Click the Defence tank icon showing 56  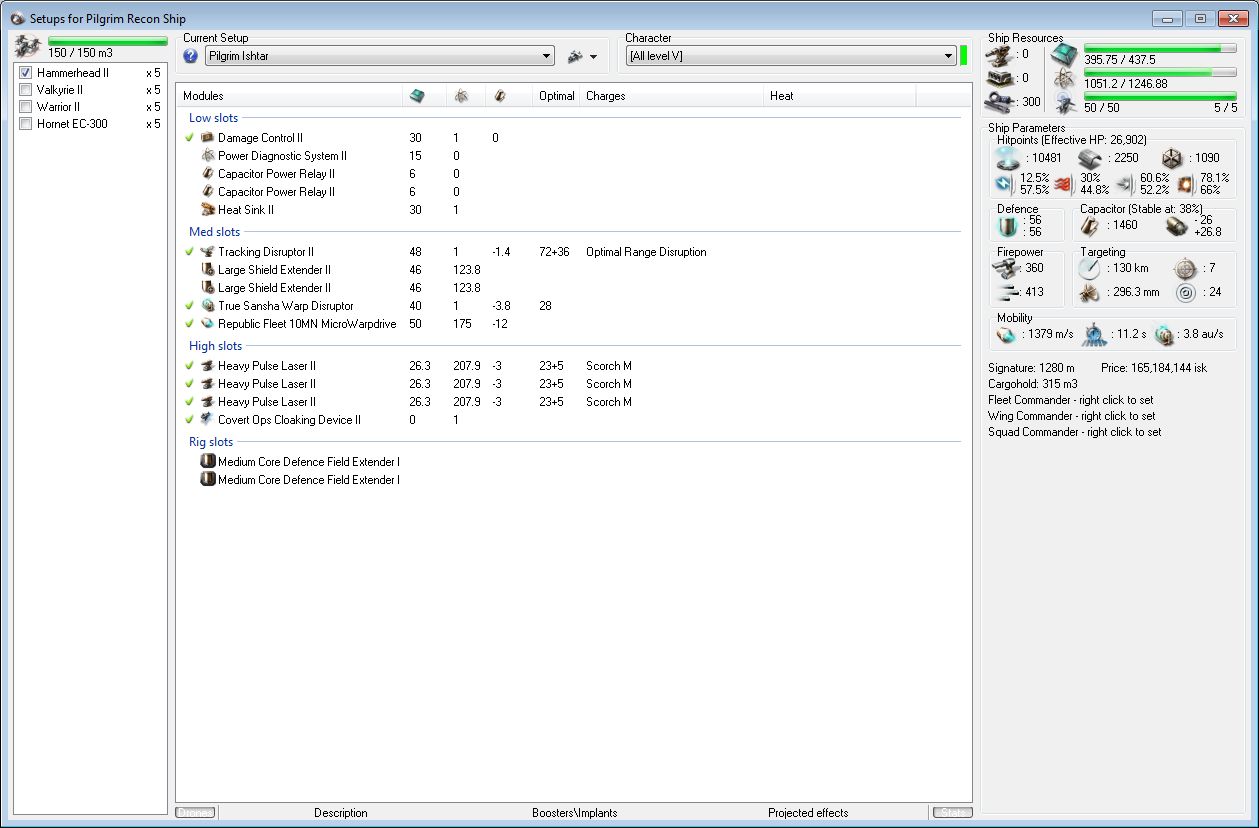[1009, 226]
